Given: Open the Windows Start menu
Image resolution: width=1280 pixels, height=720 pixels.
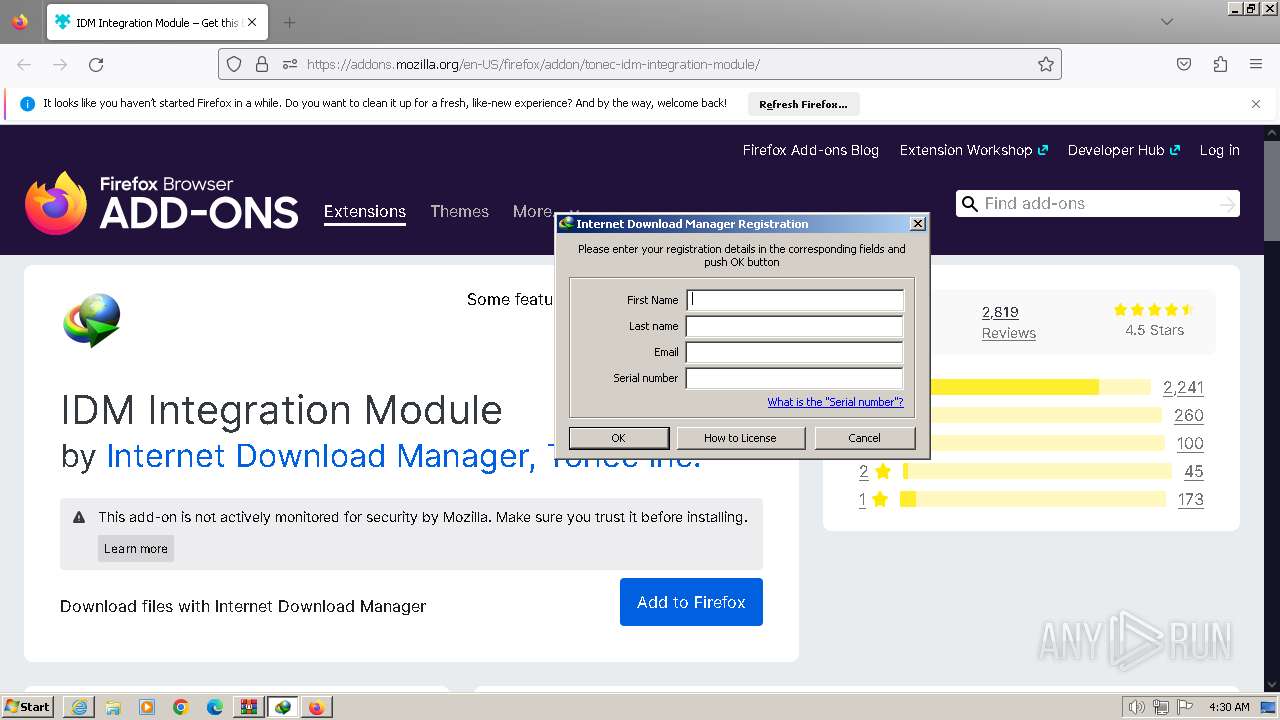Looking at the screenshot, I should [x=28, y=707].
